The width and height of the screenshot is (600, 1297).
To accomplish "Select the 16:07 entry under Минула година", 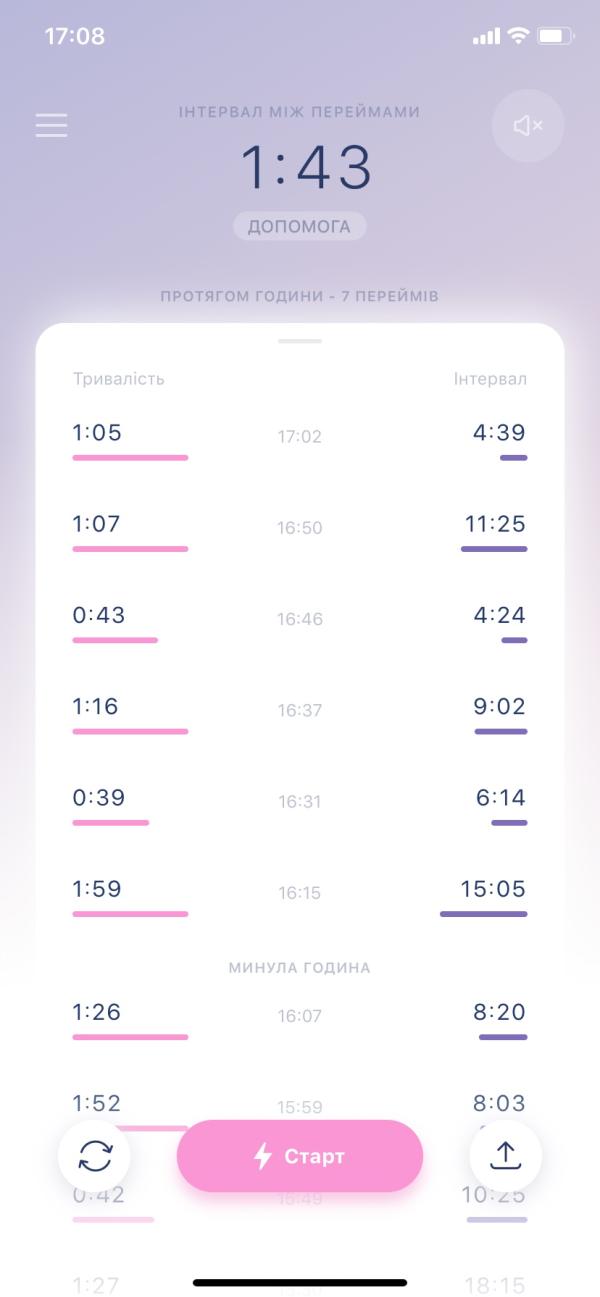I will click(300, 1019).
